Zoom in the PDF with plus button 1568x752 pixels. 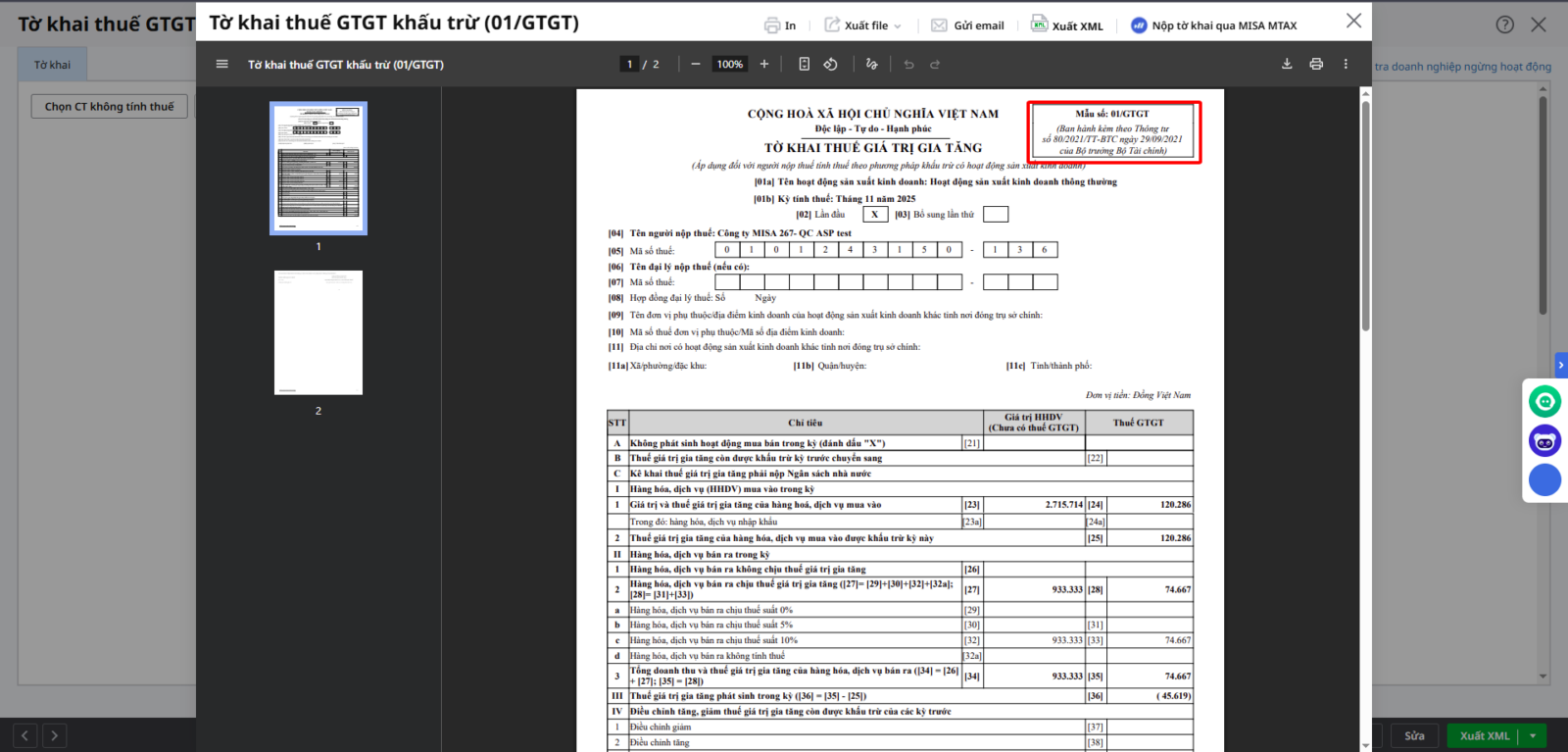tap(764, 65)
